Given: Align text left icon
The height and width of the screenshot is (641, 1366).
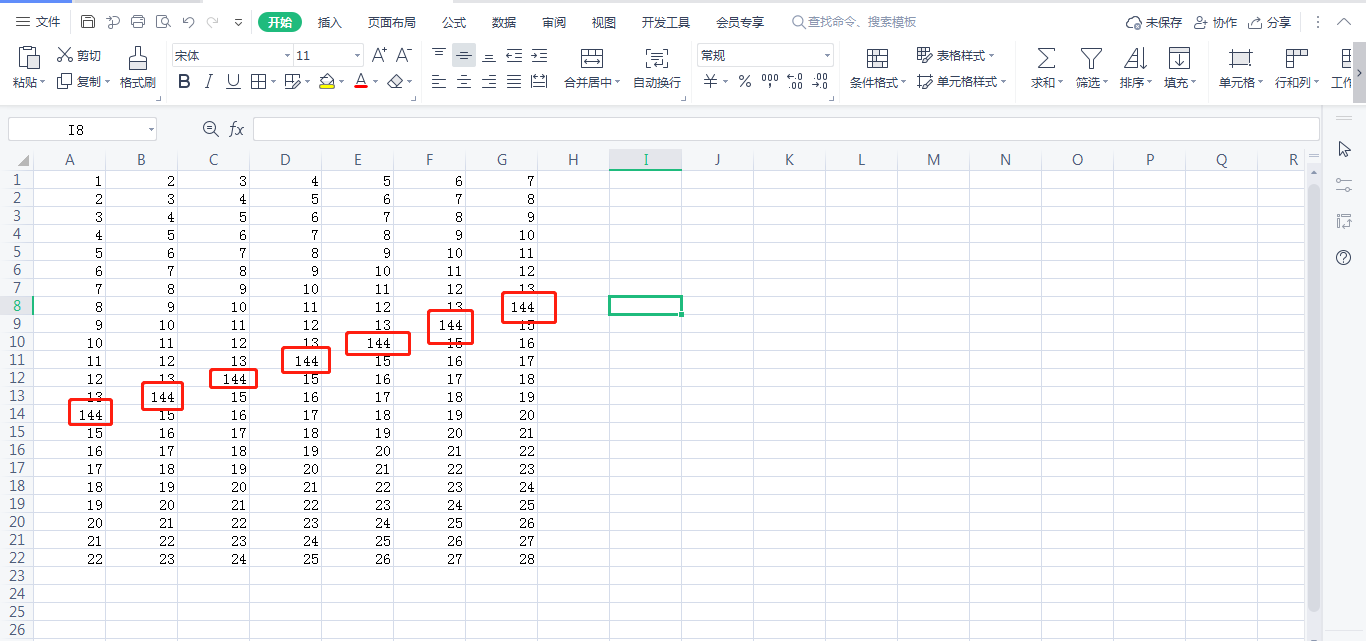Looking at the screenshot, I should pos(439,82).
